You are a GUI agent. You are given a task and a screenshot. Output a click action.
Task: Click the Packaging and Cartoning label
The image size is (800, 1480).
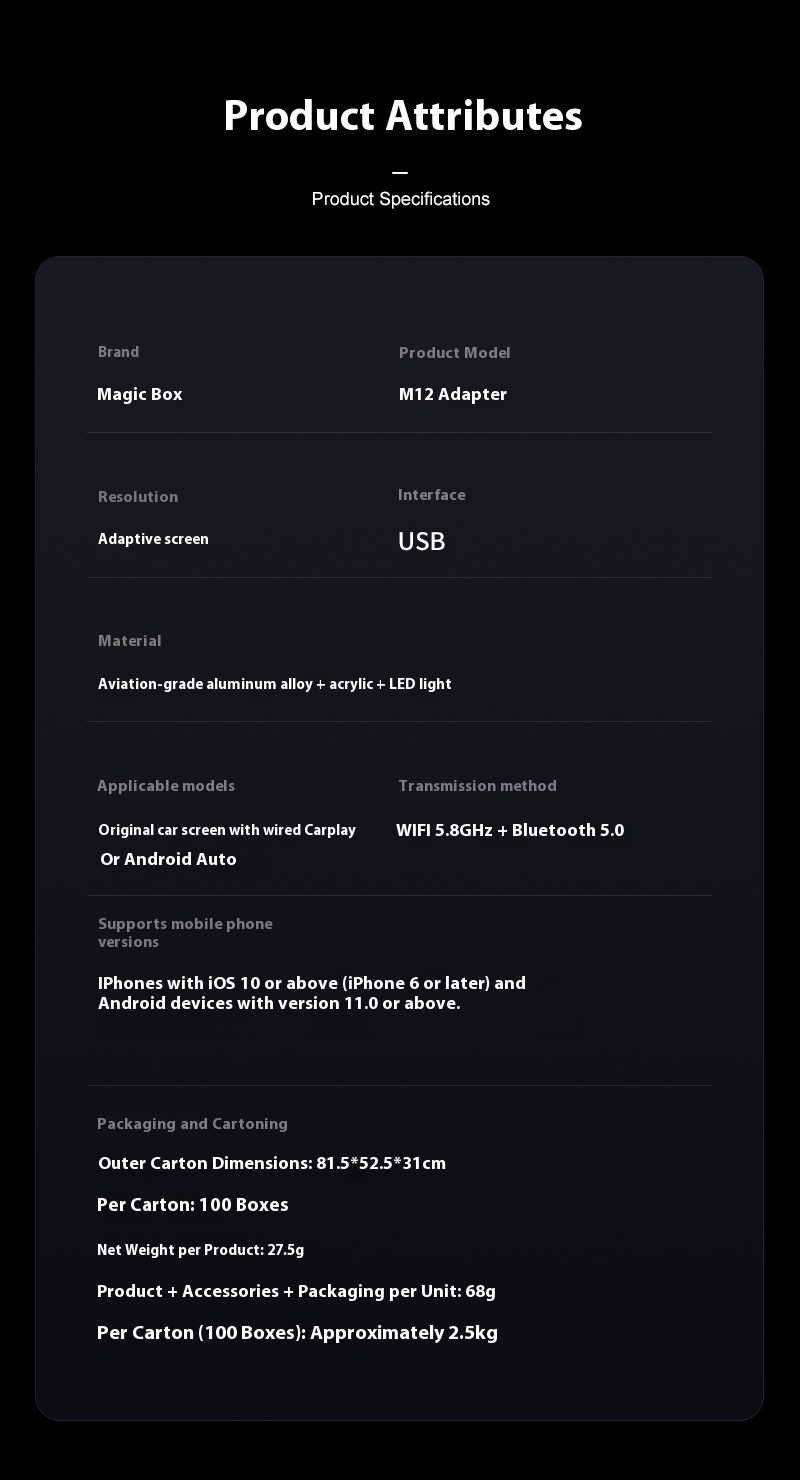[192, 1124]
